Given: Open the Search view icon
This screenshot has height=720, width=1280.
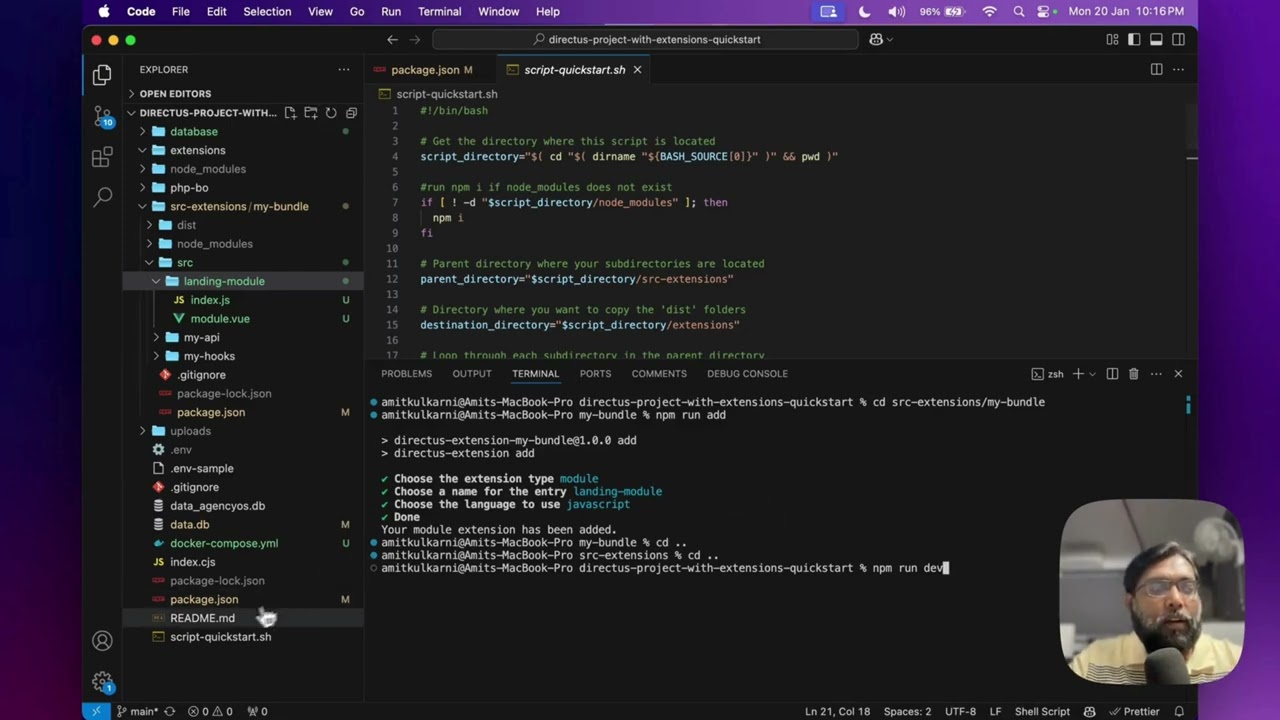Looking at the screenshot, I should tap(102, 197).
